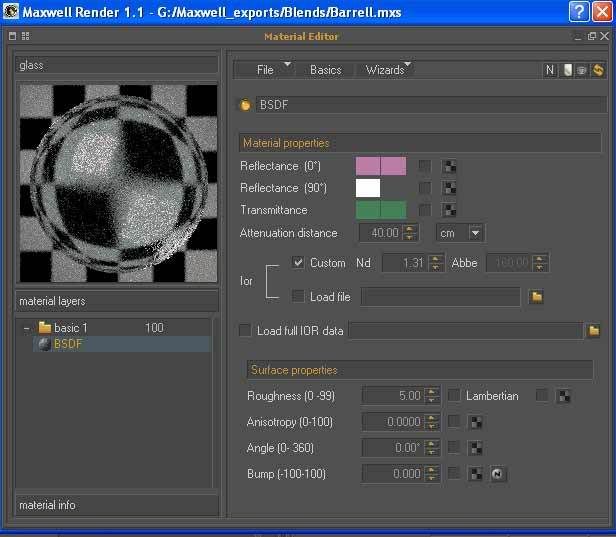Open the Wizards dropdown menu

(387, 70)
